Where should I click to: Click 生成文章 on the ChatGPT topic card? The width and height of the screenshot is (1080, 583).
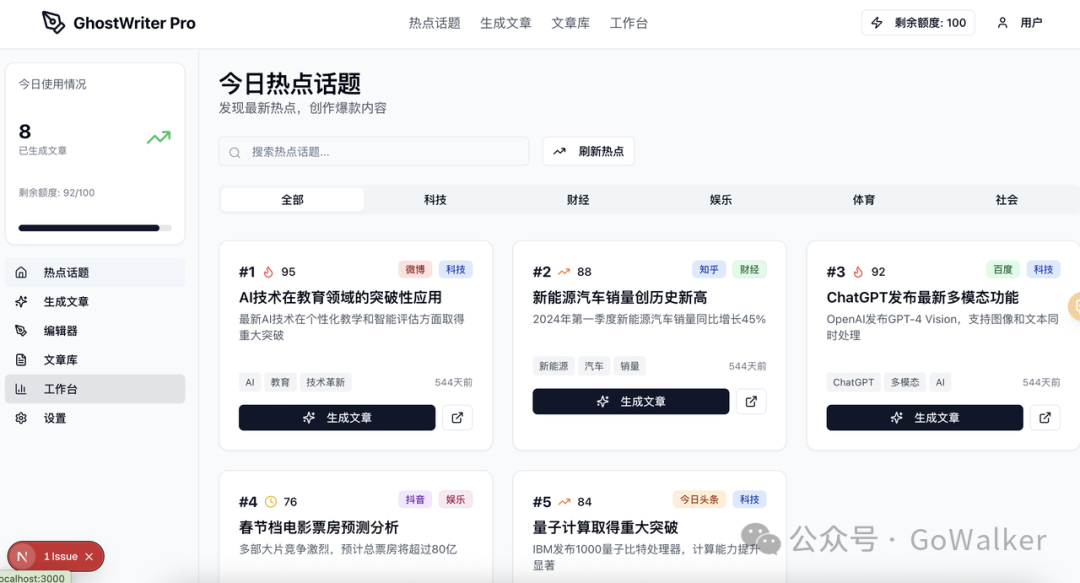pyautogui.click(x=924, y=417)
